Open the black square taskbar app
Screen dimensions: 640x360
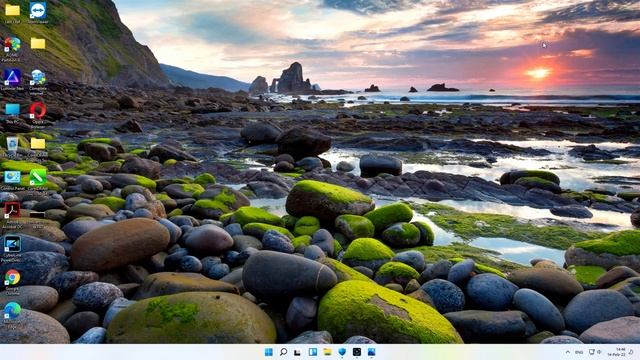tap(357, 352)
